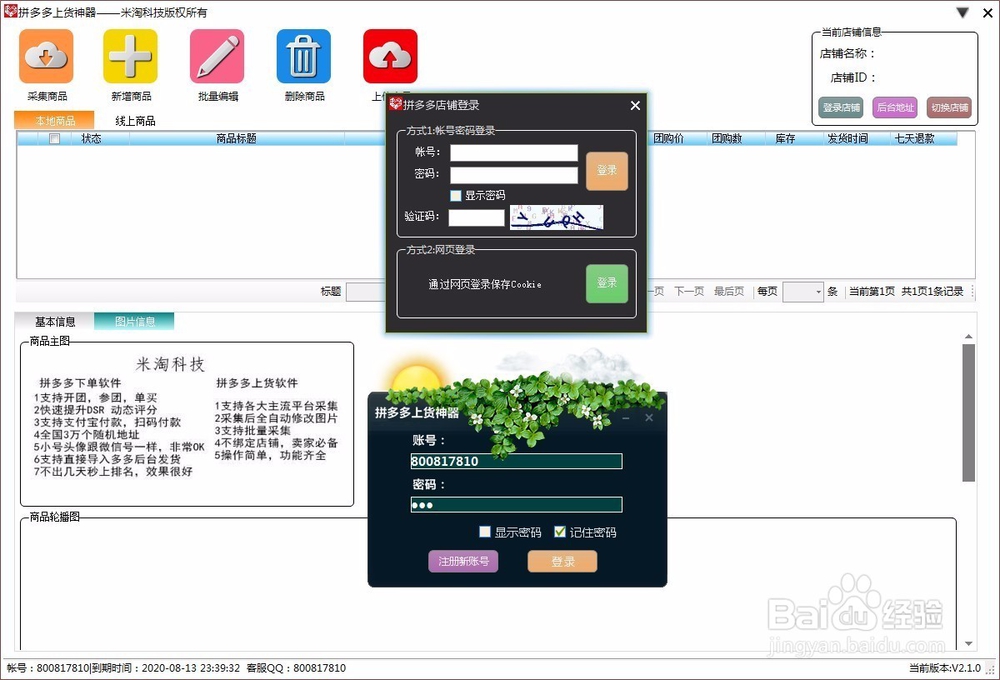Click the red cloud upload icon

[390, 56]
